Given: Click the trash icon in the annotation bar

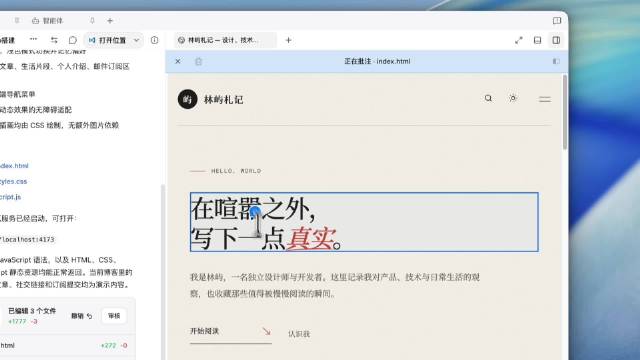Looking at the screenshot, I should (x=198, y=62).
